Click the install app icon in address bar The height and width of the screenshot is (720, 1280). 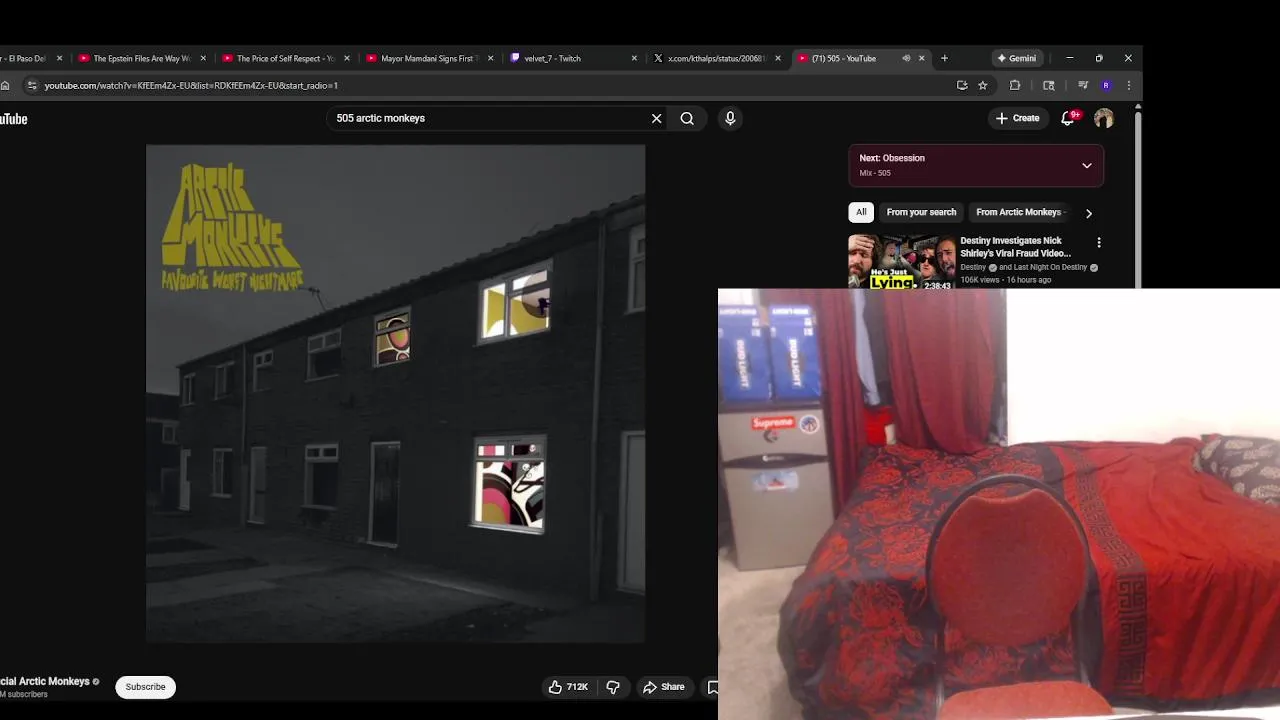pyautogui.click(x=962, y=85)
